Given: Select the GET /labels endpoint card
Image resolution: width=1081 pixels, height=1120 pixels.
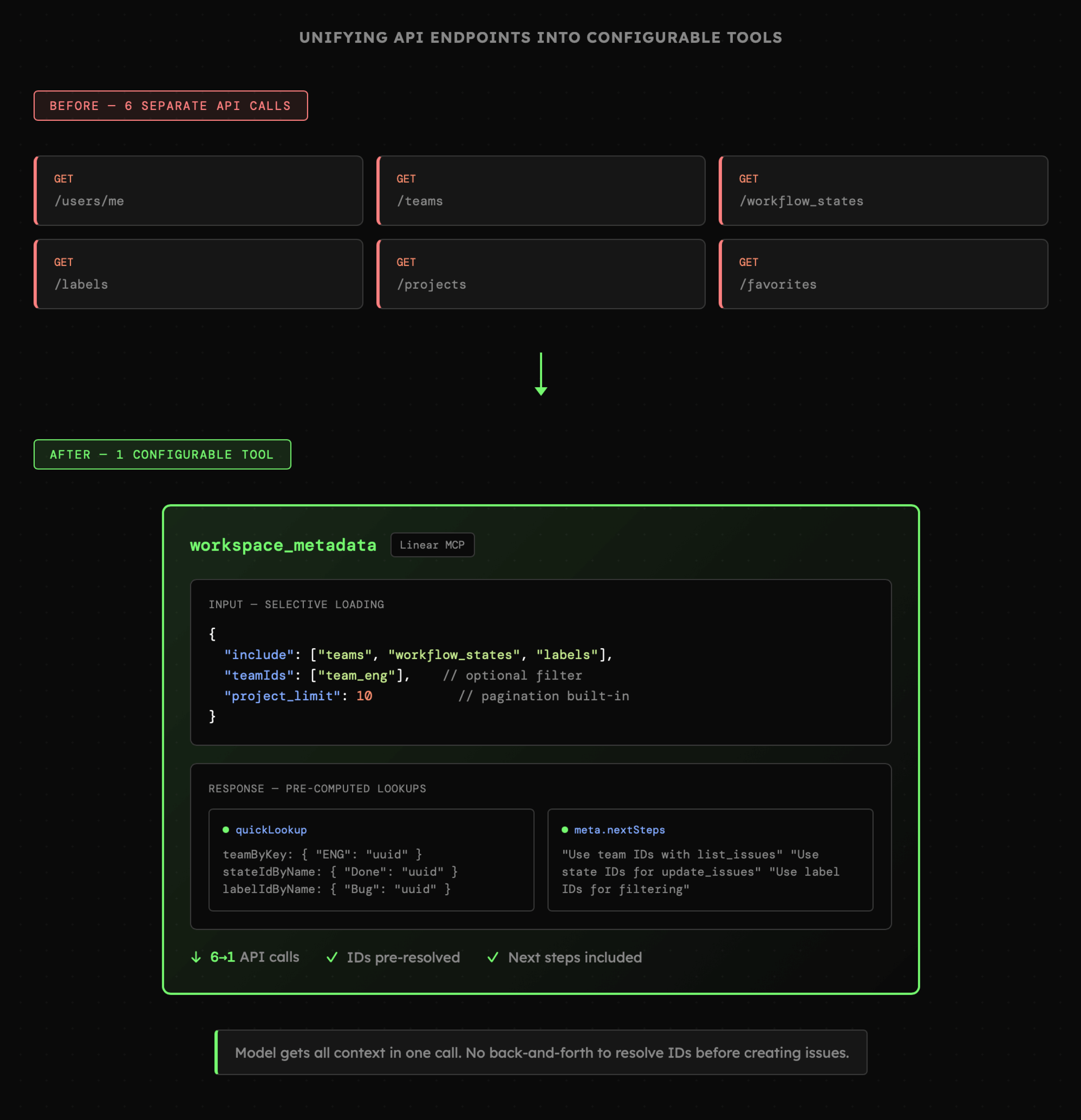Looking at the screenshot, I should 198,274.
